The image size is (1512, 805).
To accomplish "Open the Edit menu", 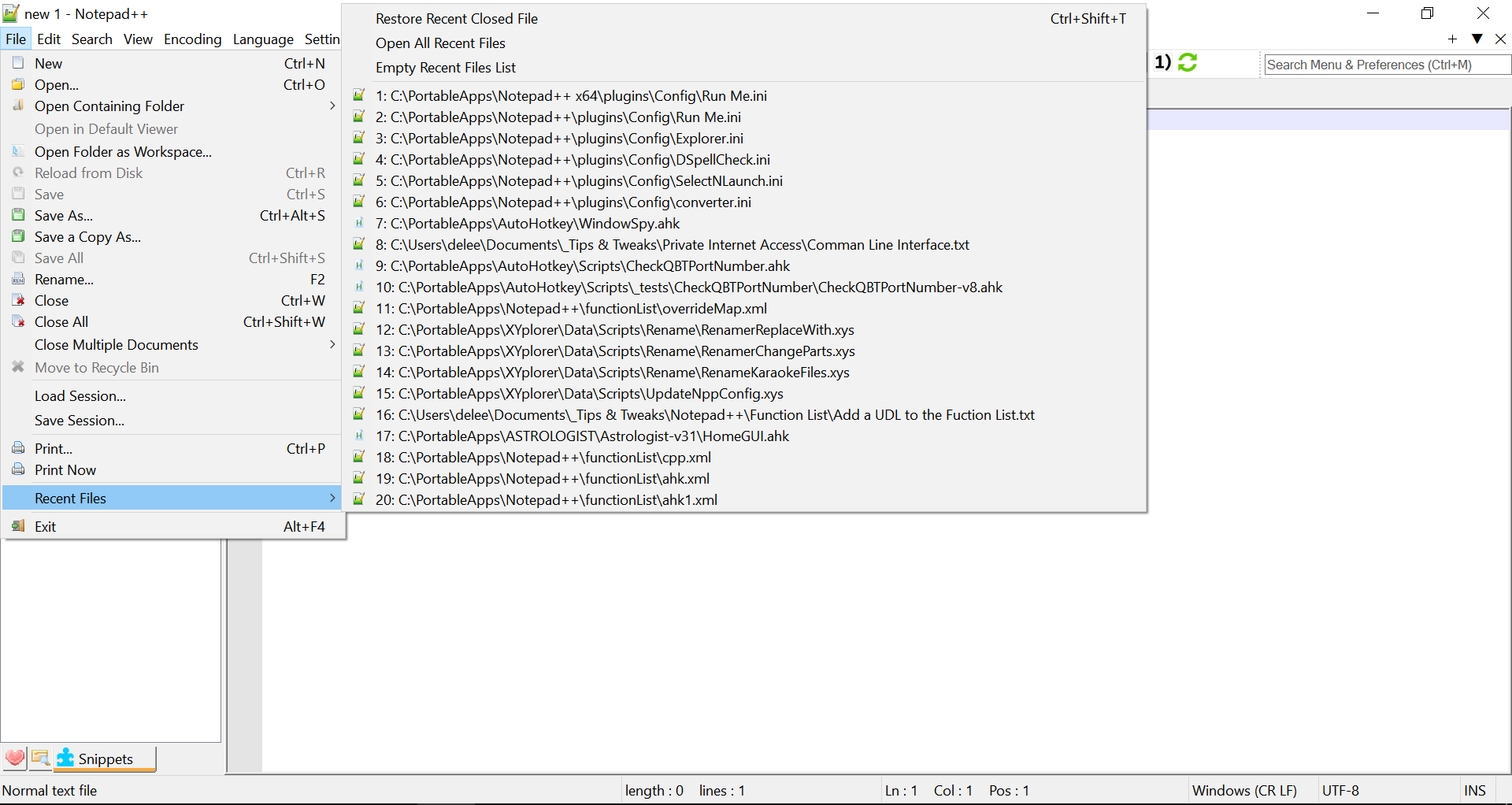I will (x=49, y=39).
